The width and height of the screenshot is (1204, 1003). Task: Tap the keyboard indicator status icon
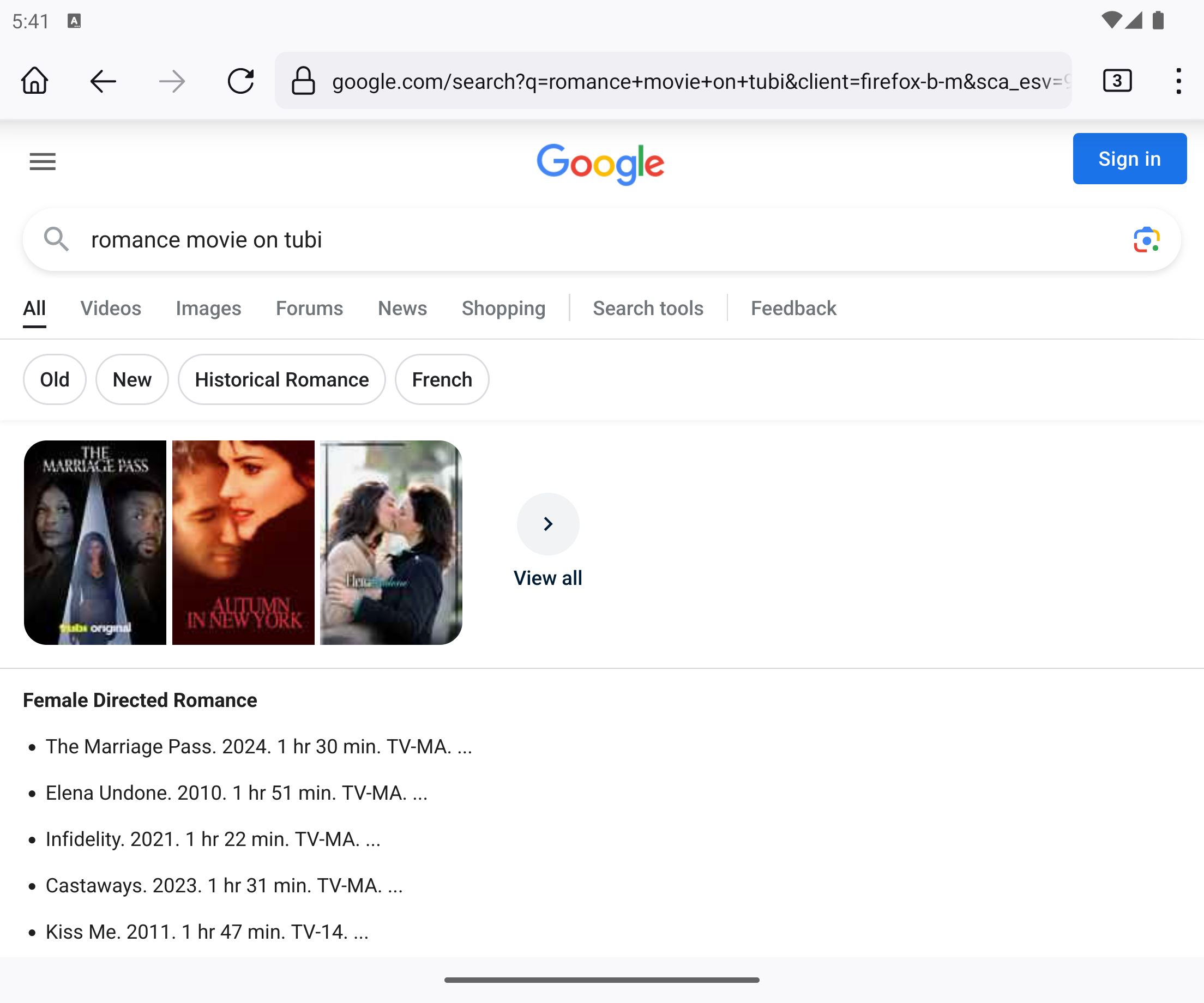[74, 21]
